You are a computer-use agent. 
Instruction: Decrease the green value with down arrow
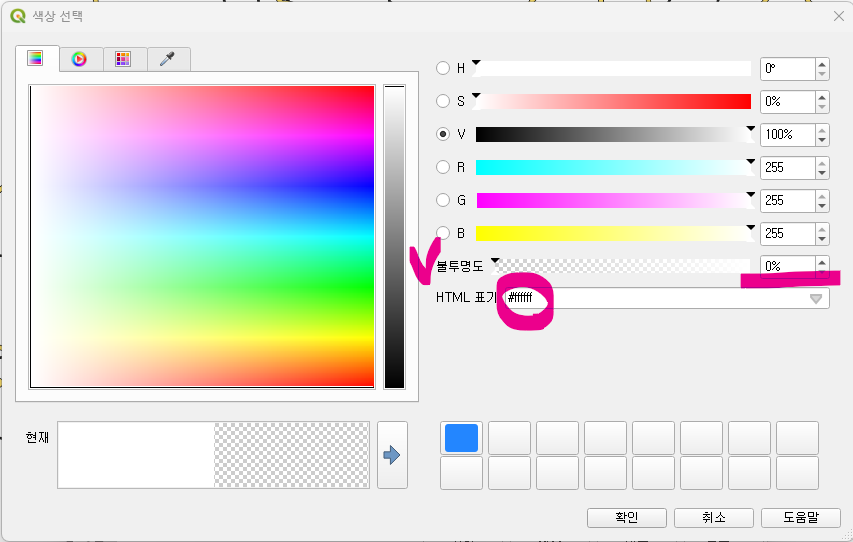[822, 206]
